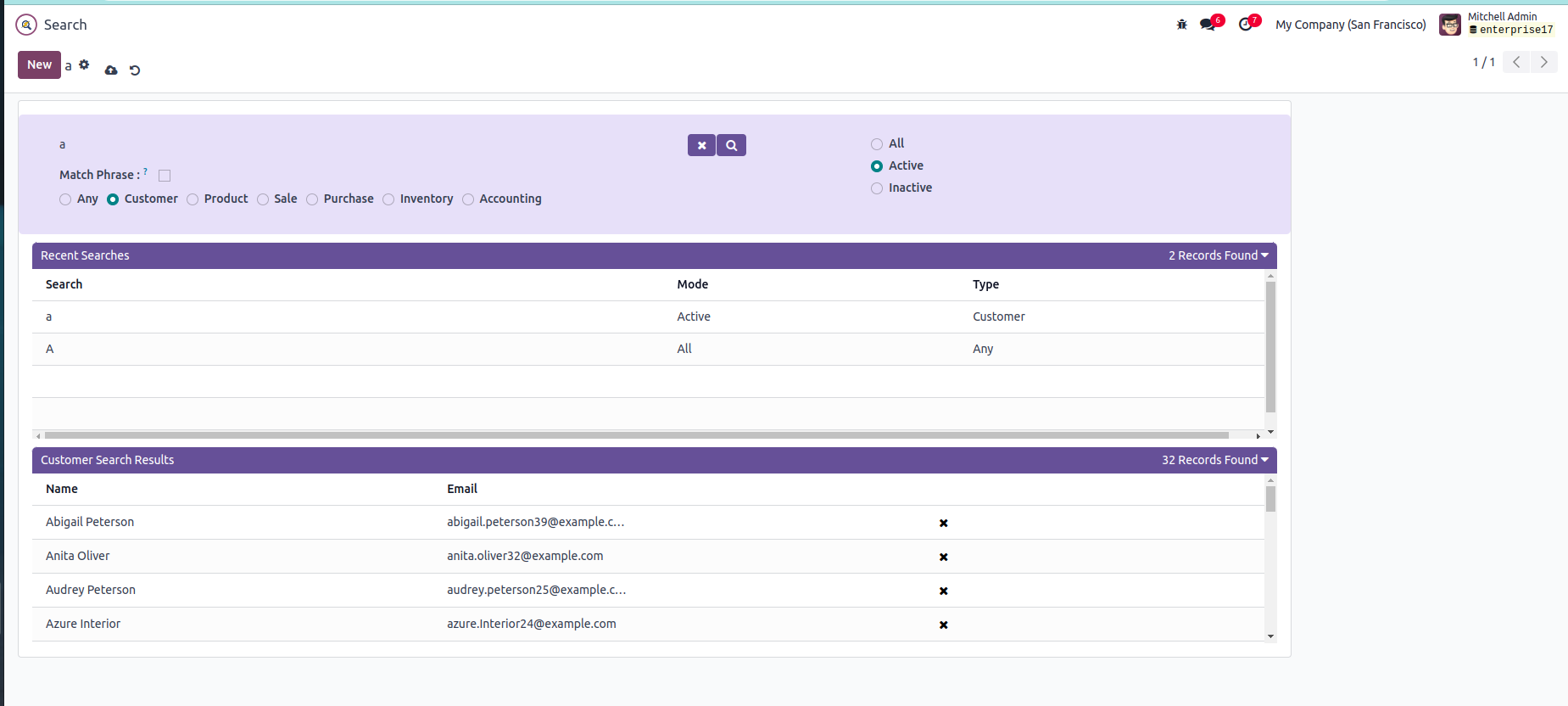Click the Audrey Peterson name cell
1568x706 pixels.
[91, 590]
